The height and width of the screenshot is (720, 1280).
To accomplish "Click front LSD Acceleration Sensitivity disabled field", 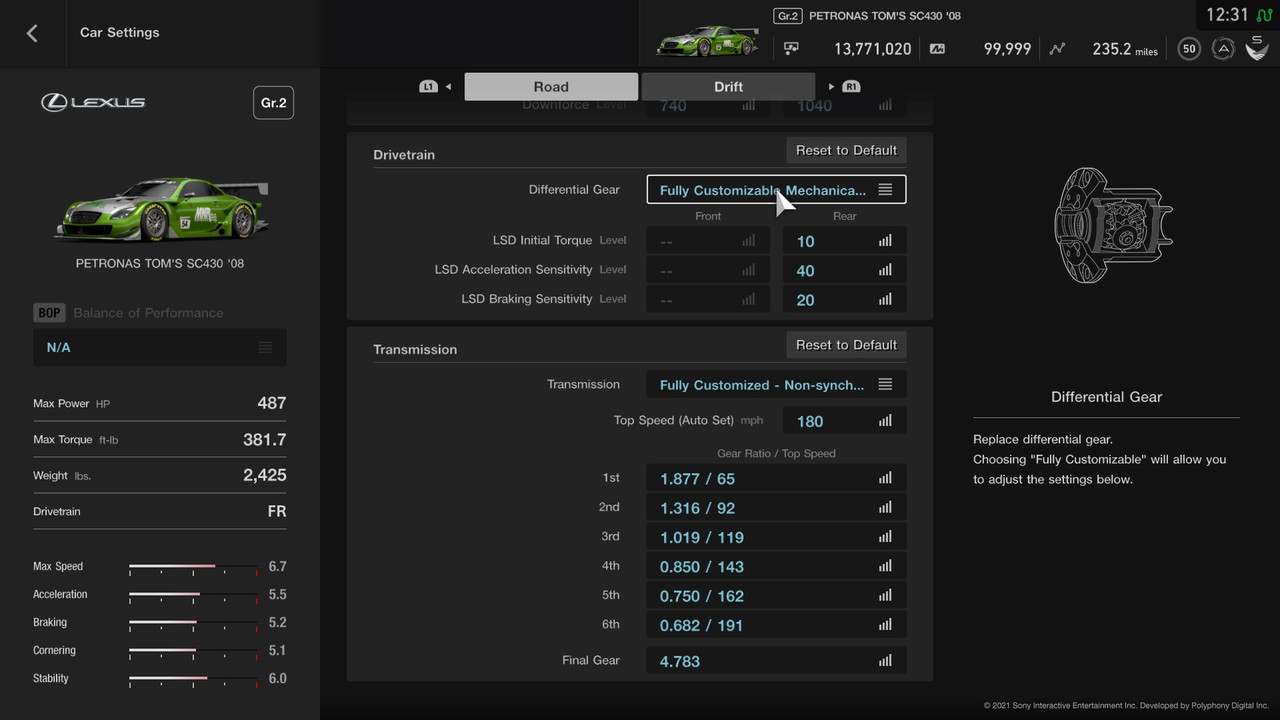I will [708, 270].
